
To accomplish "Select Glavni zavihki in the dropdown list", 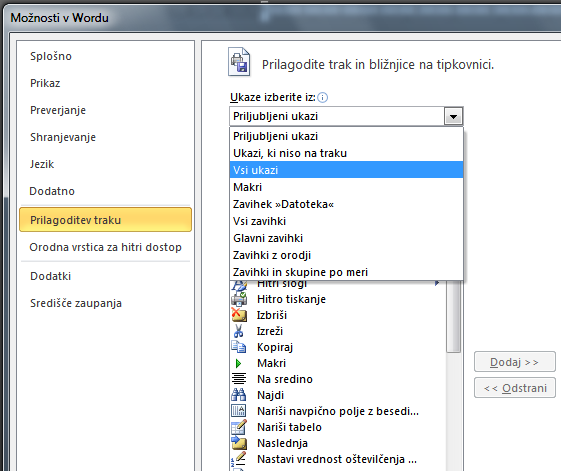I will [346, 238].
